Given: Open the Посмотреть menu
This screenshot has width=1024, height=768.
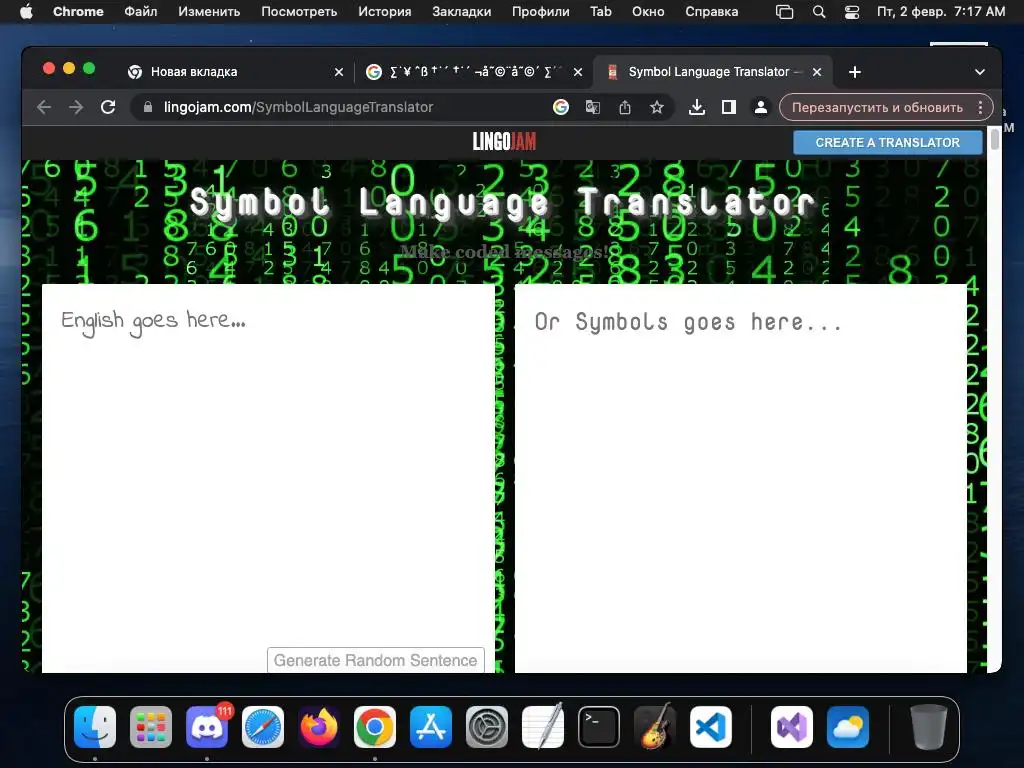Looking at the screenshot, I should click(x=299, y=11).
